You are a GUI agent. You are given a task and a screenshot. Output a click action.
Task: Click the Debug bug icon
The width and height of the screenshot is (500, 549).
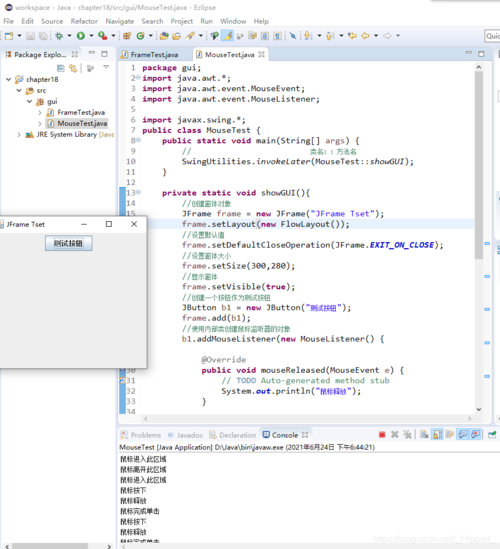click(59, 35)
